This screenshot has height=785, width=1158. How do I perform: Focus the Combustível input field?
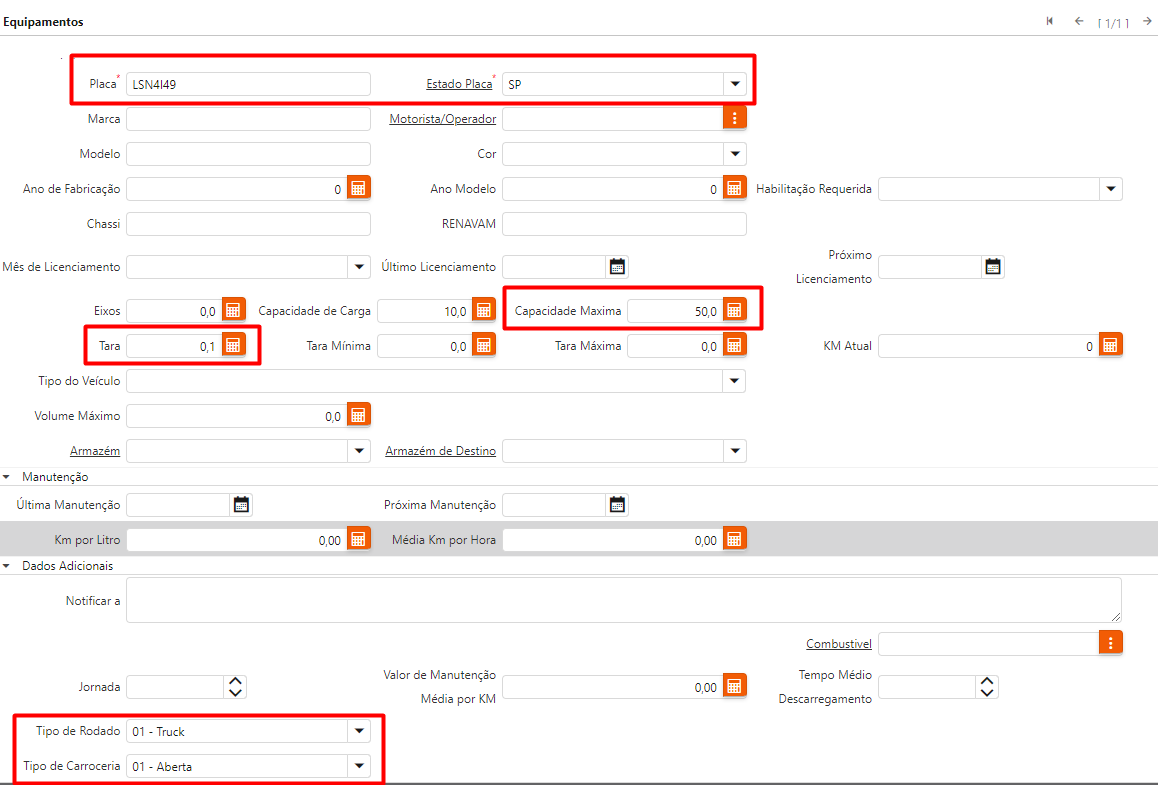click(x=988, y=643)
